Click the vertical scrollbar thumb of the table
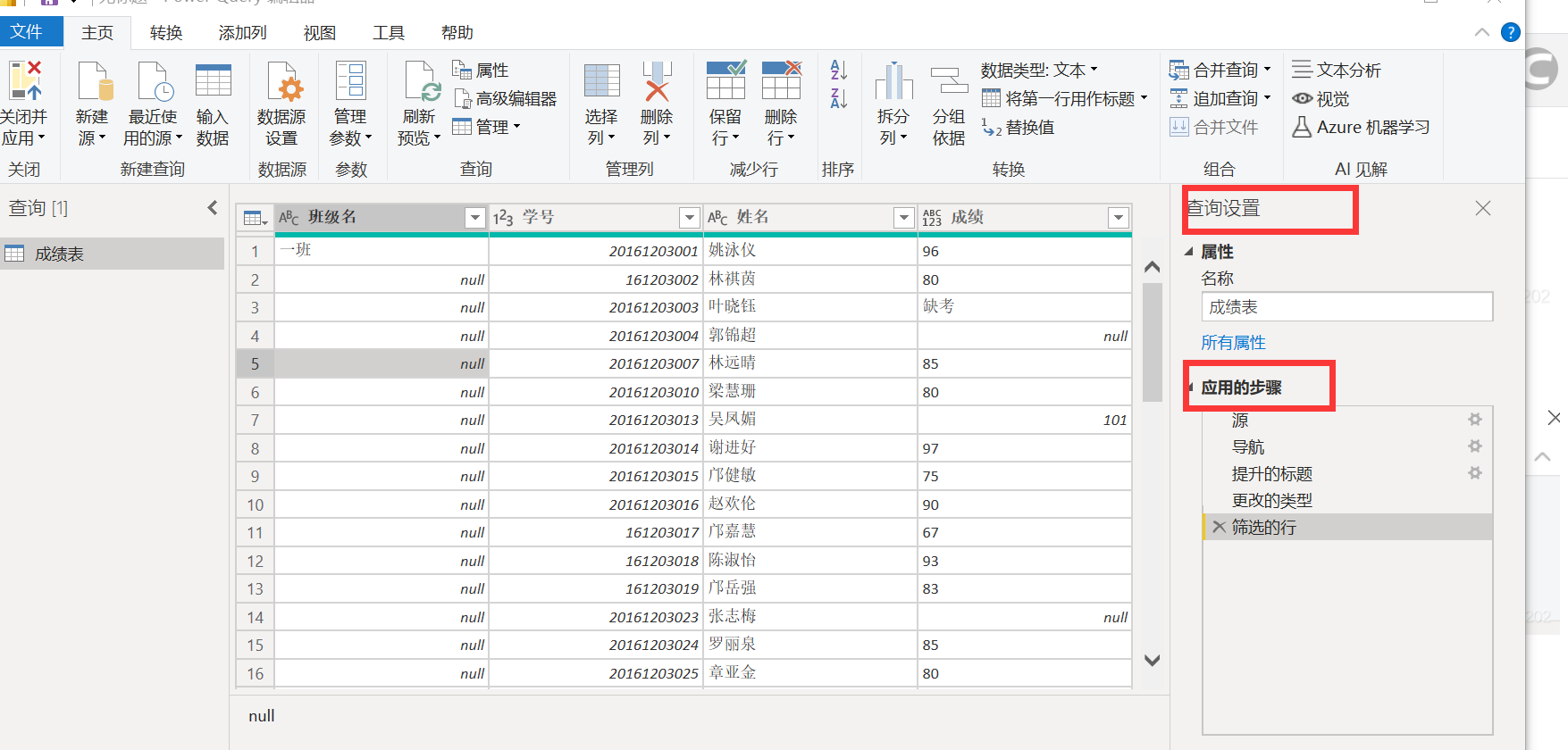The image size is (1568, 750). pos(1153,342)
